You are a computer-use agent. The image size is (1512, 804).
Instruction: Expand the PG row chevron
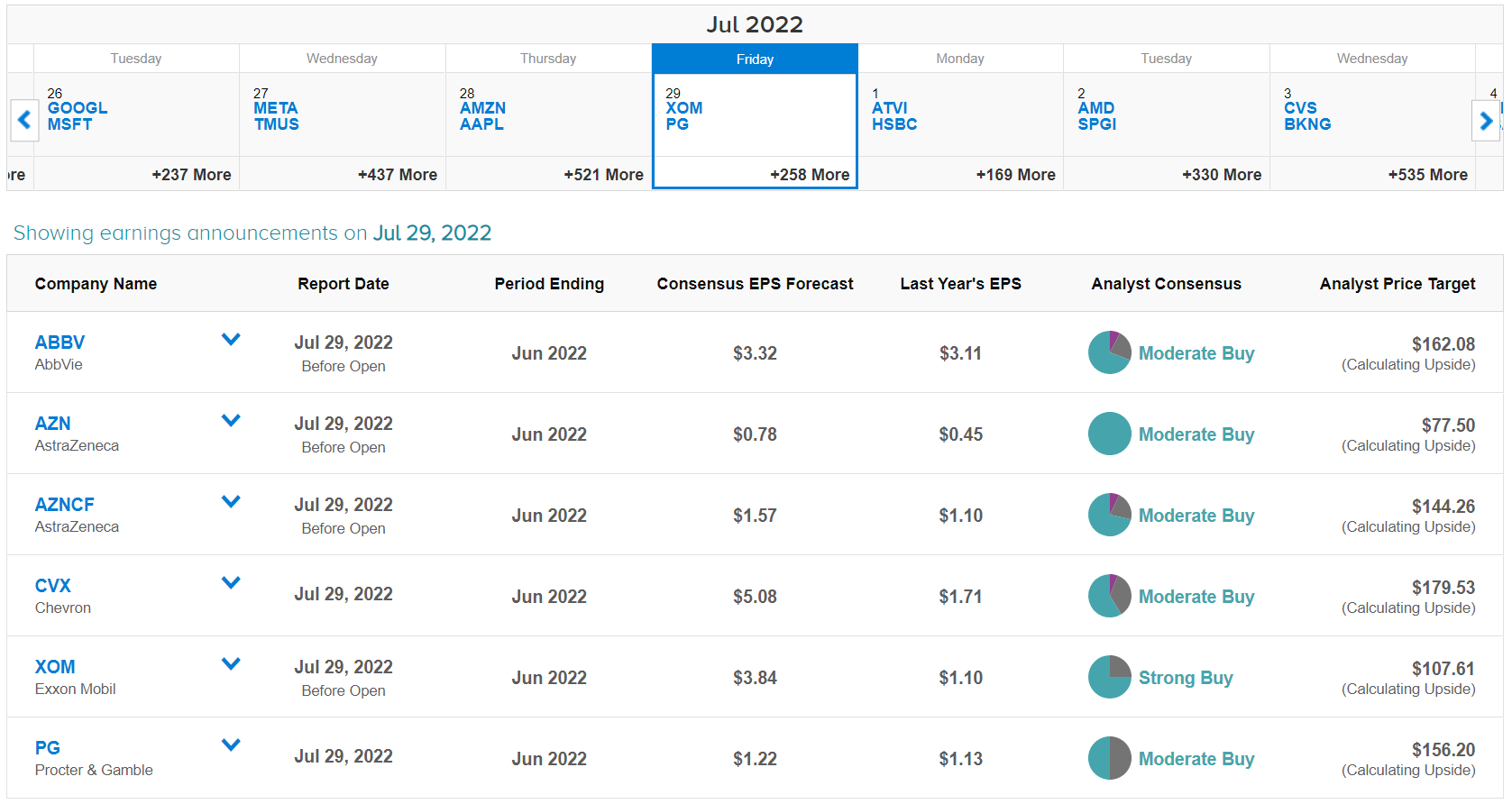tap(231, 745)
